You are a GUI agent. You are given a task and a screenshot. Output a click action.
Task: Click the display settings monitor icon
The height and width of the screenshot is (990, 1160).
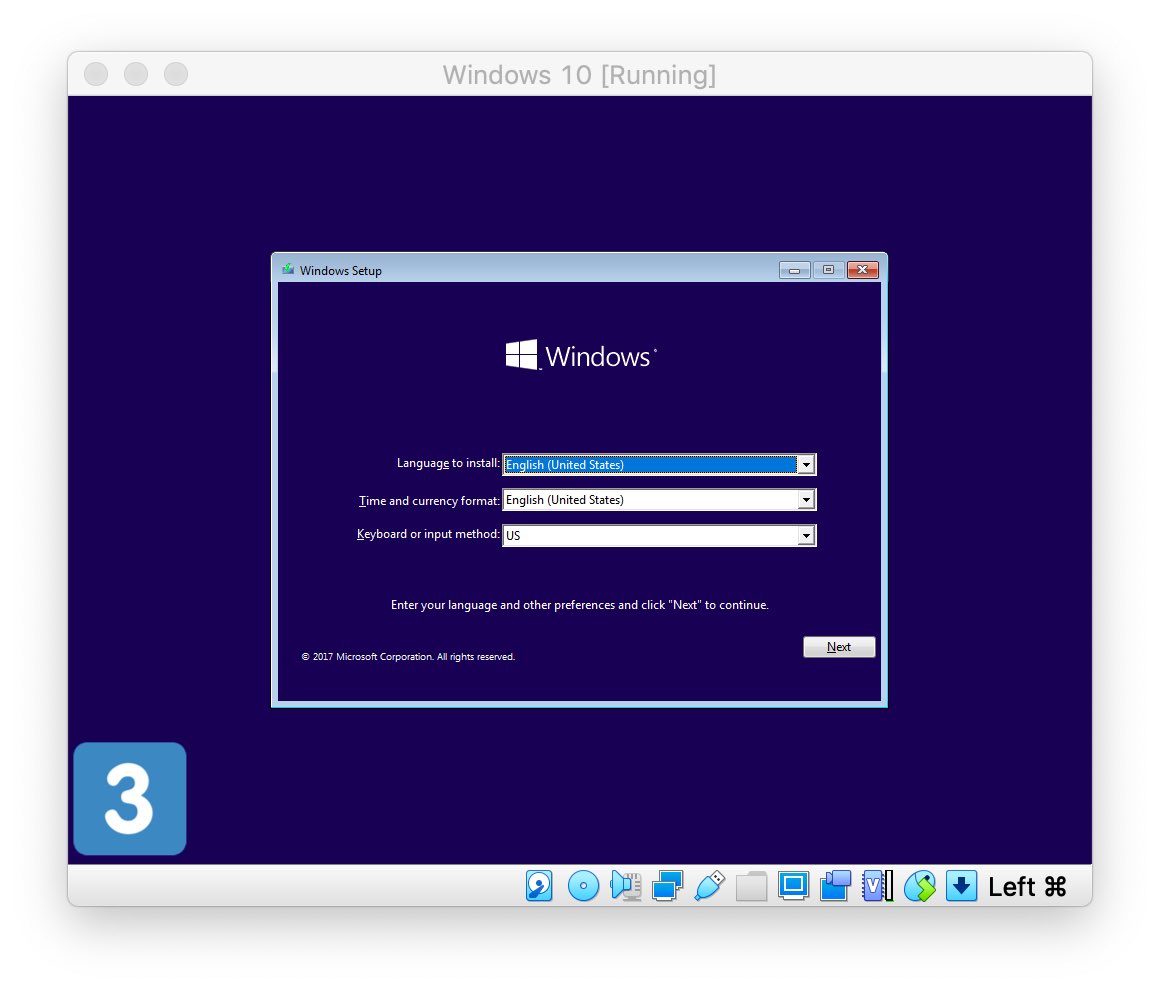click(793, 886)
